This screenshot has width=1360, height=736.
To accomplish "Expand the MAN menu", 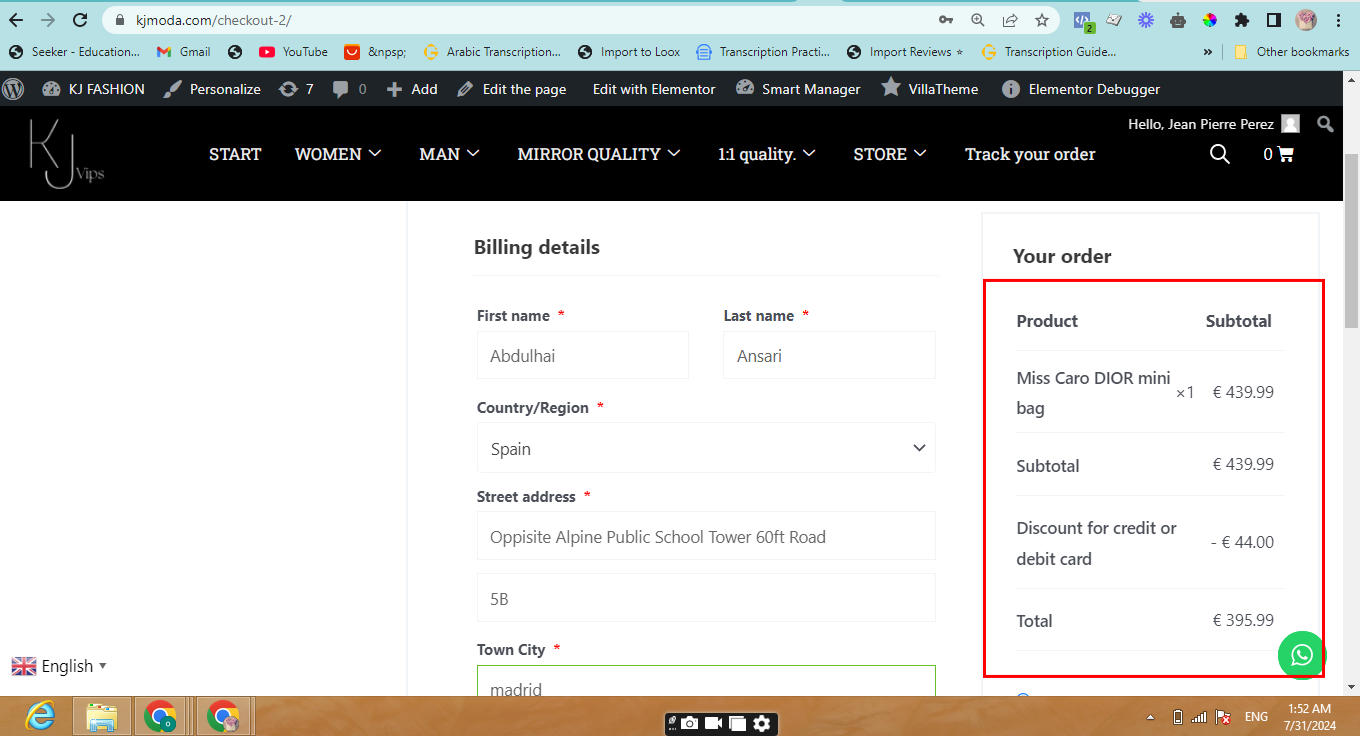I will click(449, 154).
